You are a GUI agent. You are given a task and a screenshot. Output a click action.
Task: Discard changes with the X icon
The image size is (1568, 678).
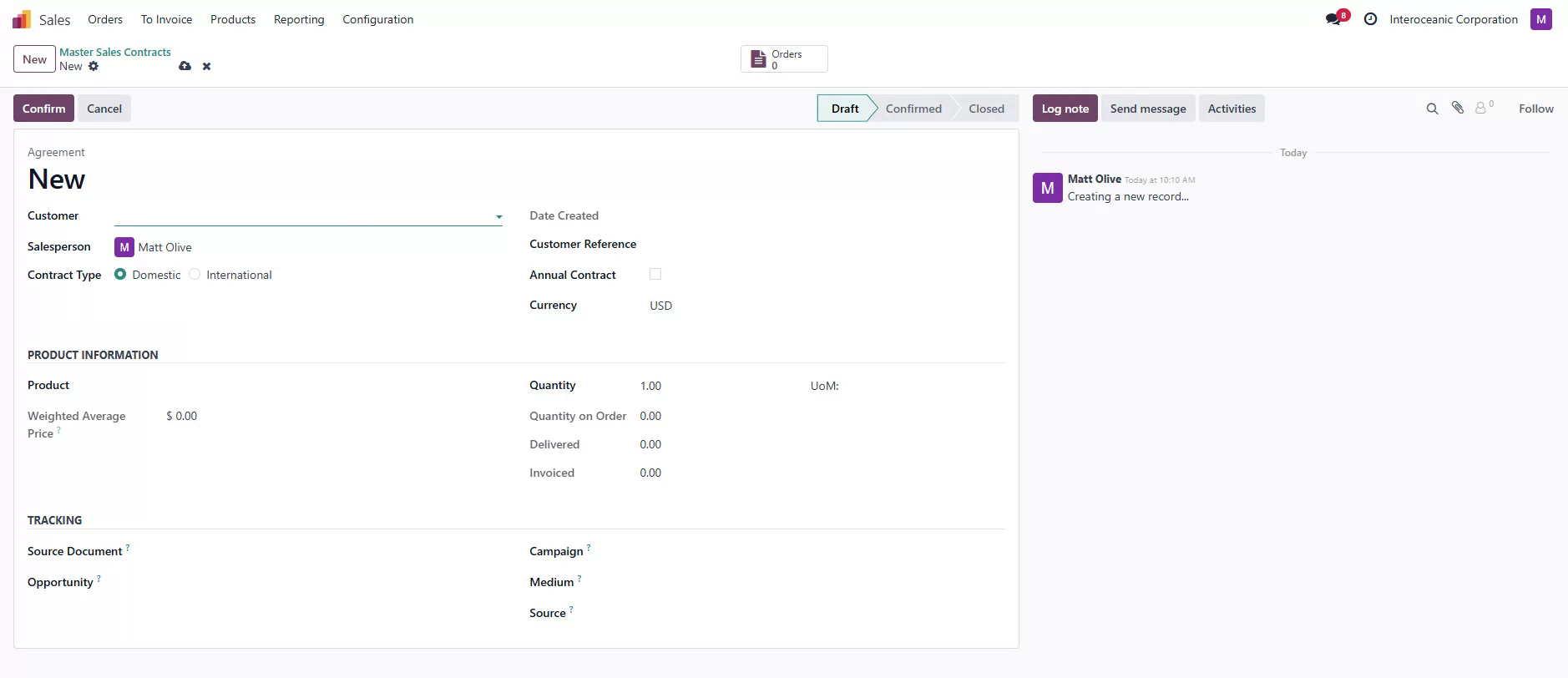pos(206,66)
